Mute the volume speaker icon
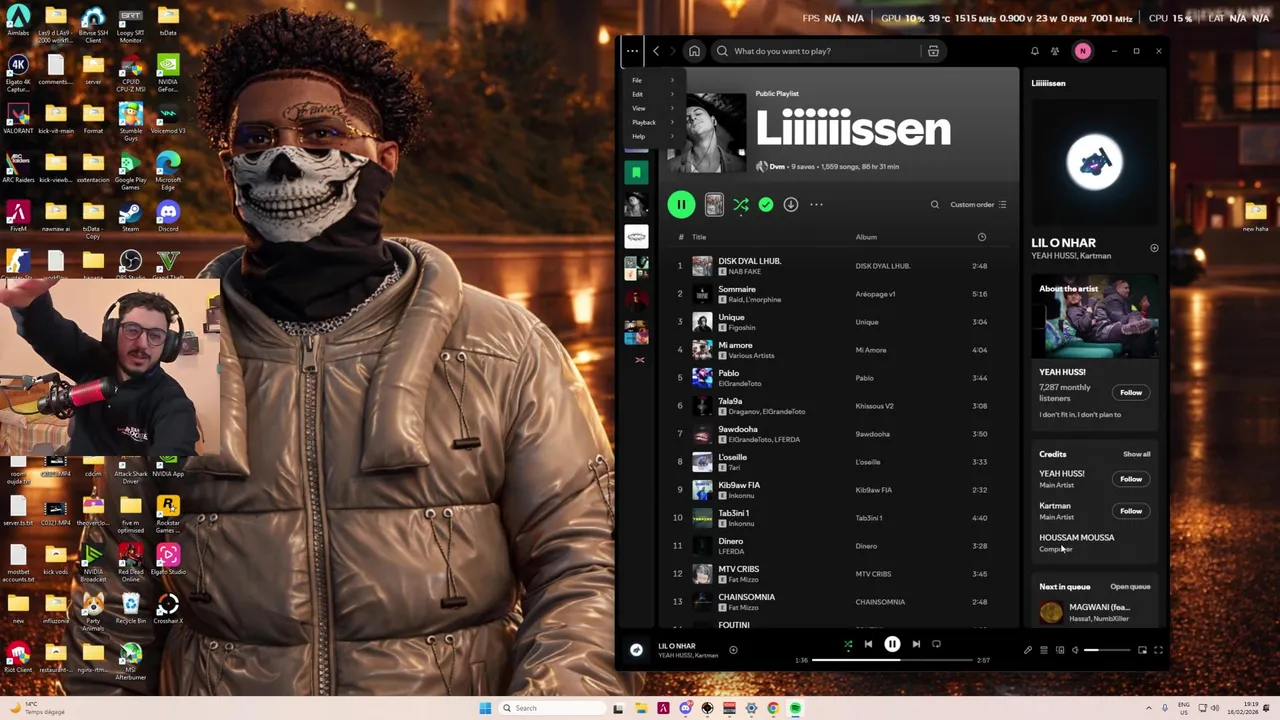Viewport: 1280px width, 720px height. click(x=1075, y=650)
